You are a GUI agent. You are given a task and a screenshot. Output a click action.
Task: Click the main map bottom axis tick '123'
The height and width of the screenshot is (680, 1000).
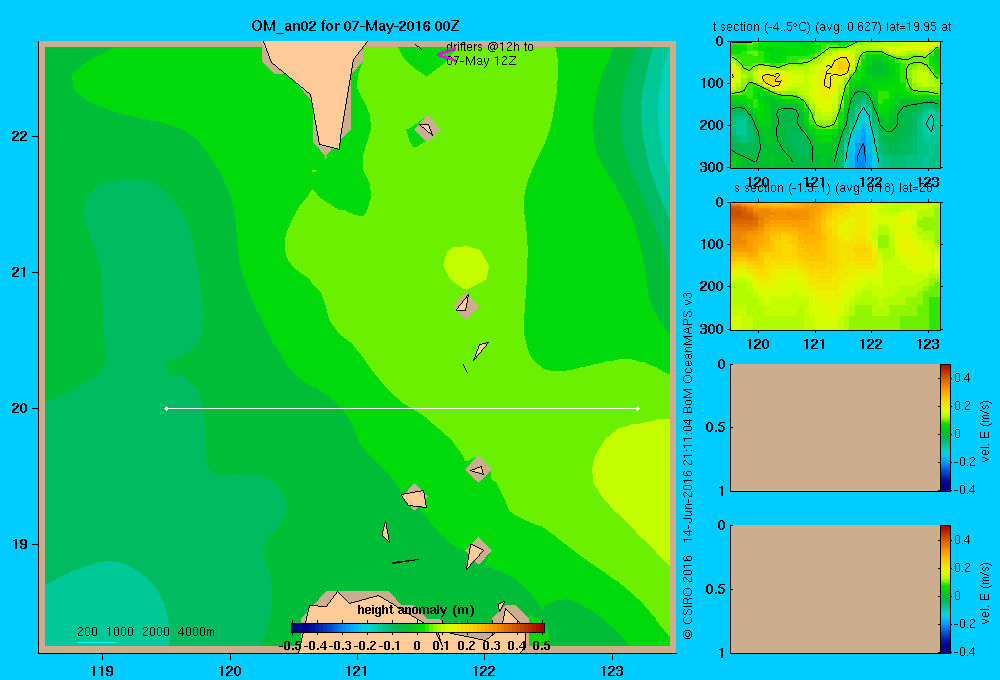(x=612, y=671)
